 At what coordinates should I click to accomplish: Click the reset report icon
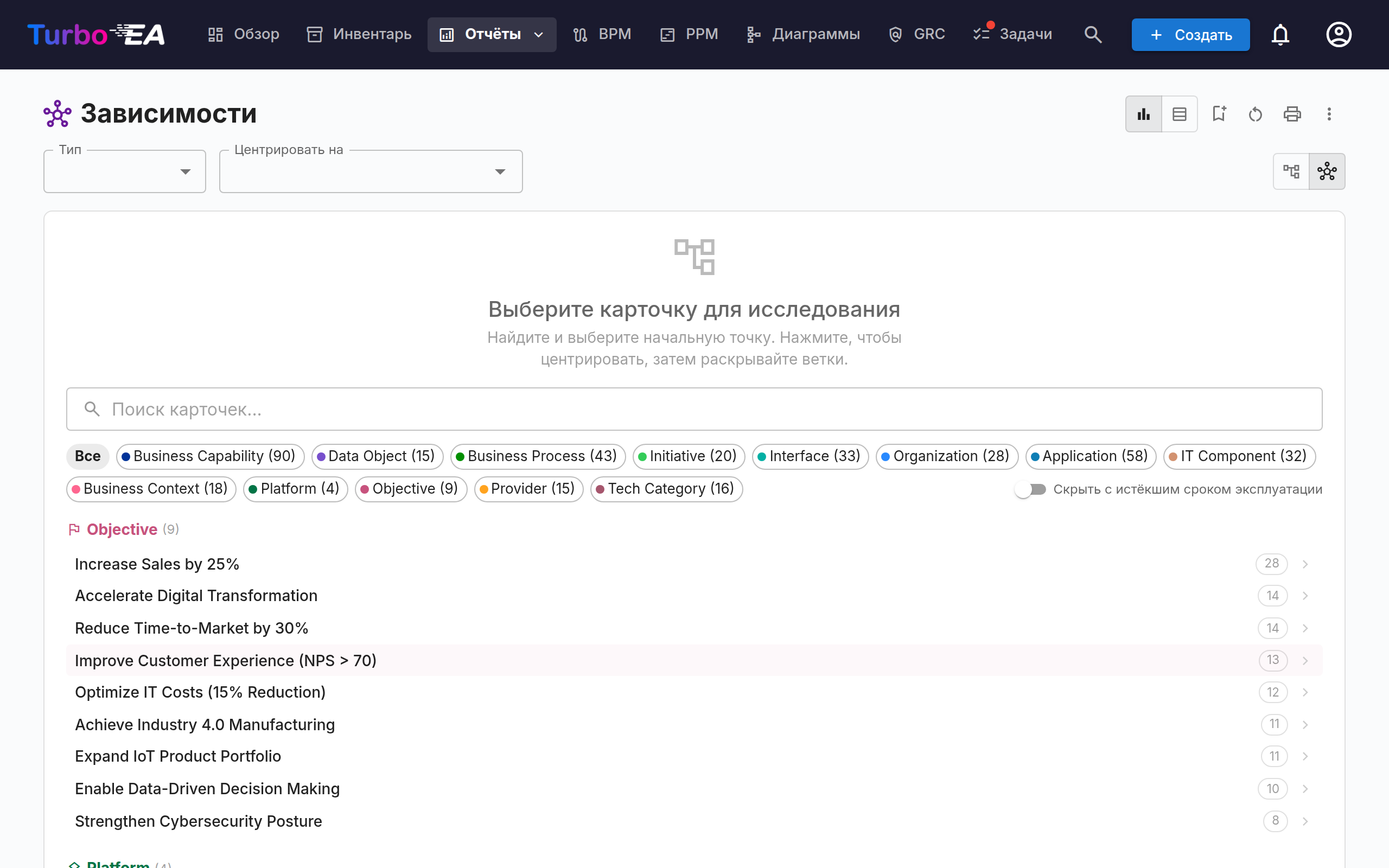pos(1256,114)
